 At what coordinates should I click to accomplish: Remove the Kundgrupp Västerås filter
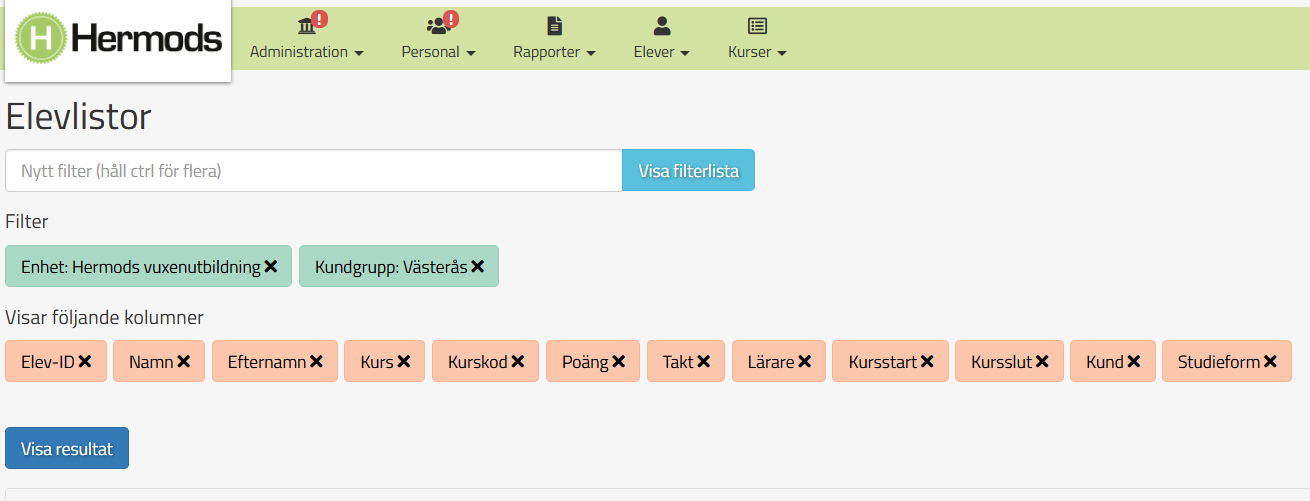[477, 267]
